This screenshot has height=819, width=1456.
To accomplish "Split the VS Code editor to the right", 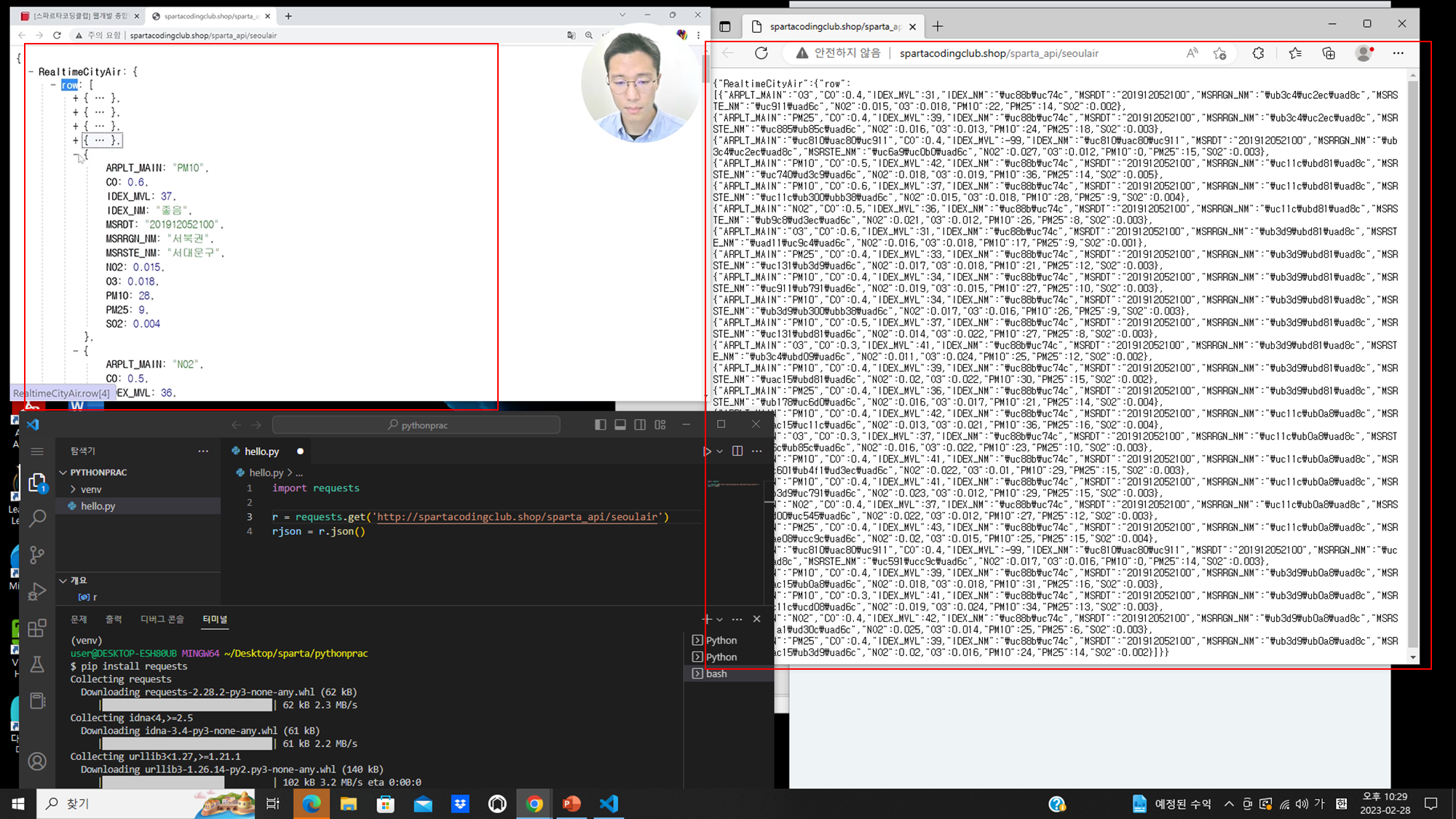I will tap(737, 451).
